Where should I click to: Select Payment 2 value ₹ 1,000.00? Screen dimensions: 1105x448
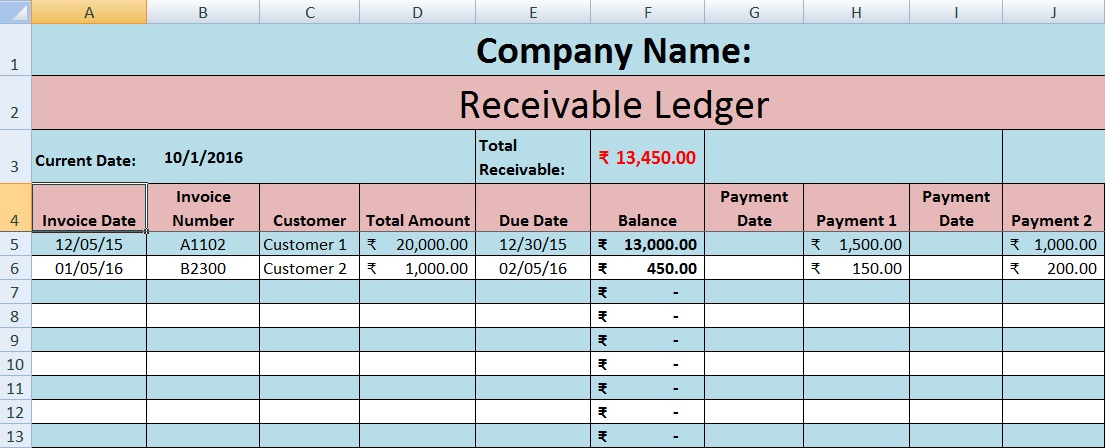[1054, 244]
